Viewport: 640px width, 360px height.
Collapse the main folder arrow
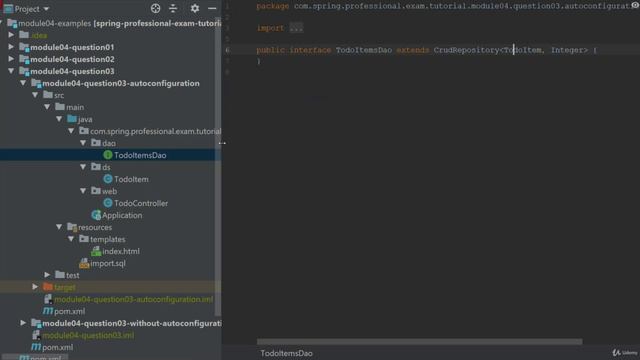47,107
